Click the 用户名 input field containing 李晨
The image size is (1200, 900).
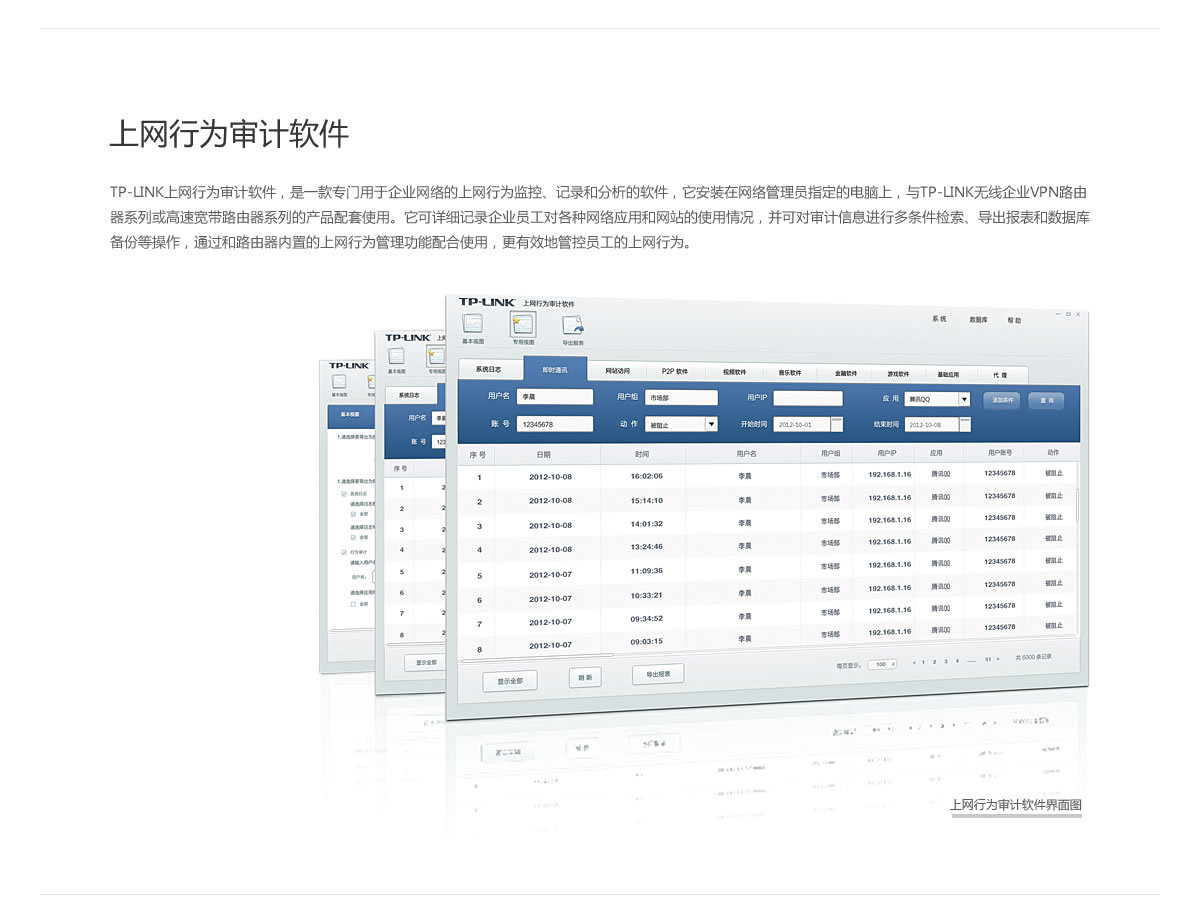pyautogui.click(x=555, y=397)
